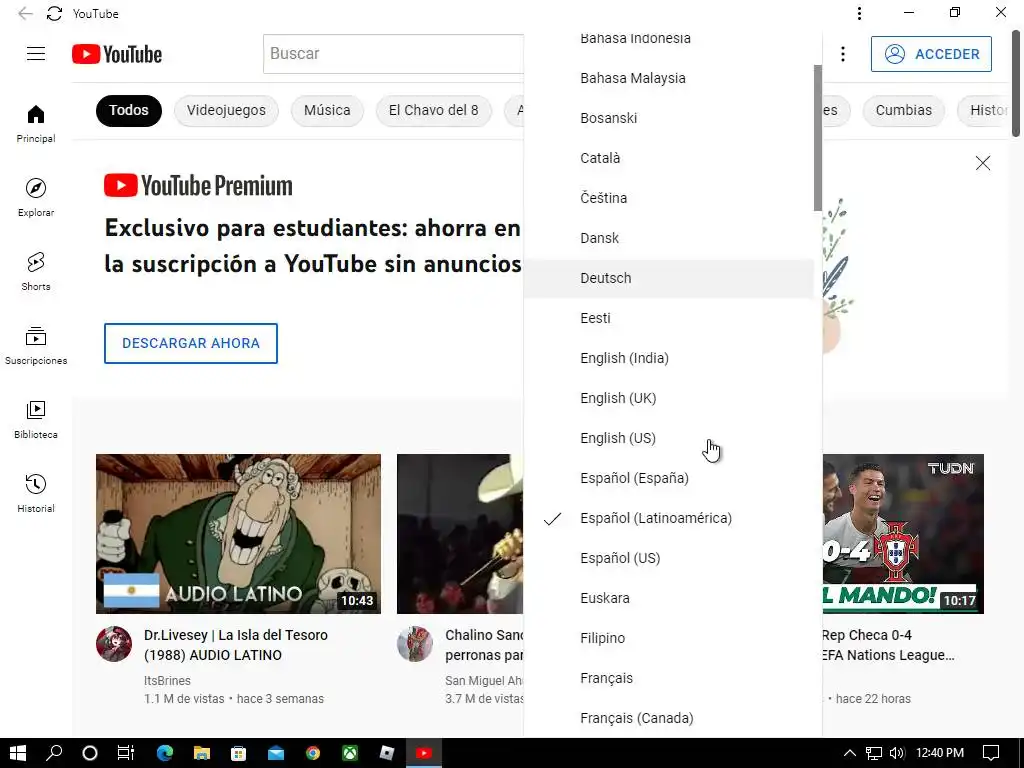Choose Deutsch language
This screenshot has height=768, width=1024.
pyautogui.click(x=669, y=278)
